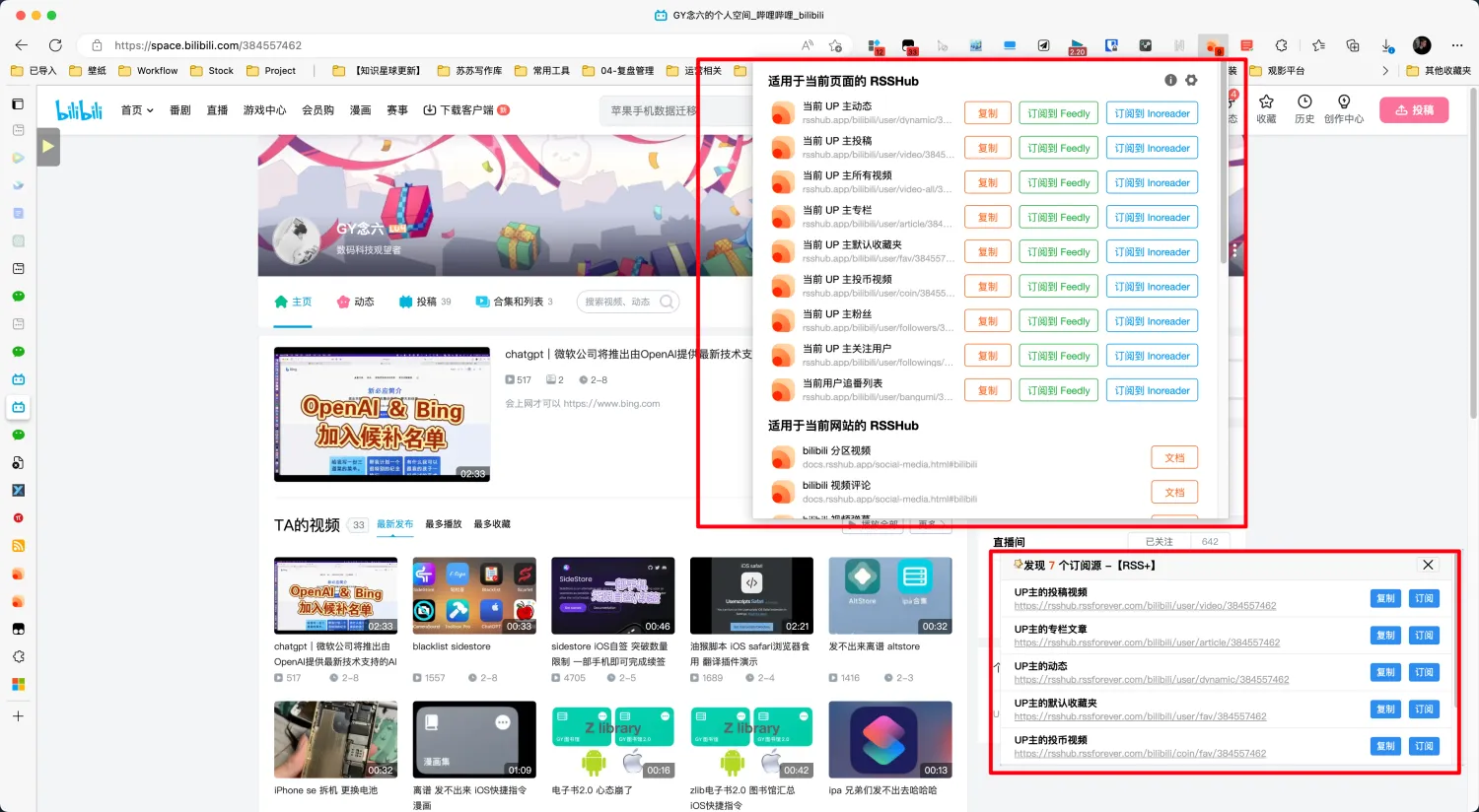Open the Workflow bookmarks folder
The width and height of the screenshot is (1479, 812).
point(148,71)
